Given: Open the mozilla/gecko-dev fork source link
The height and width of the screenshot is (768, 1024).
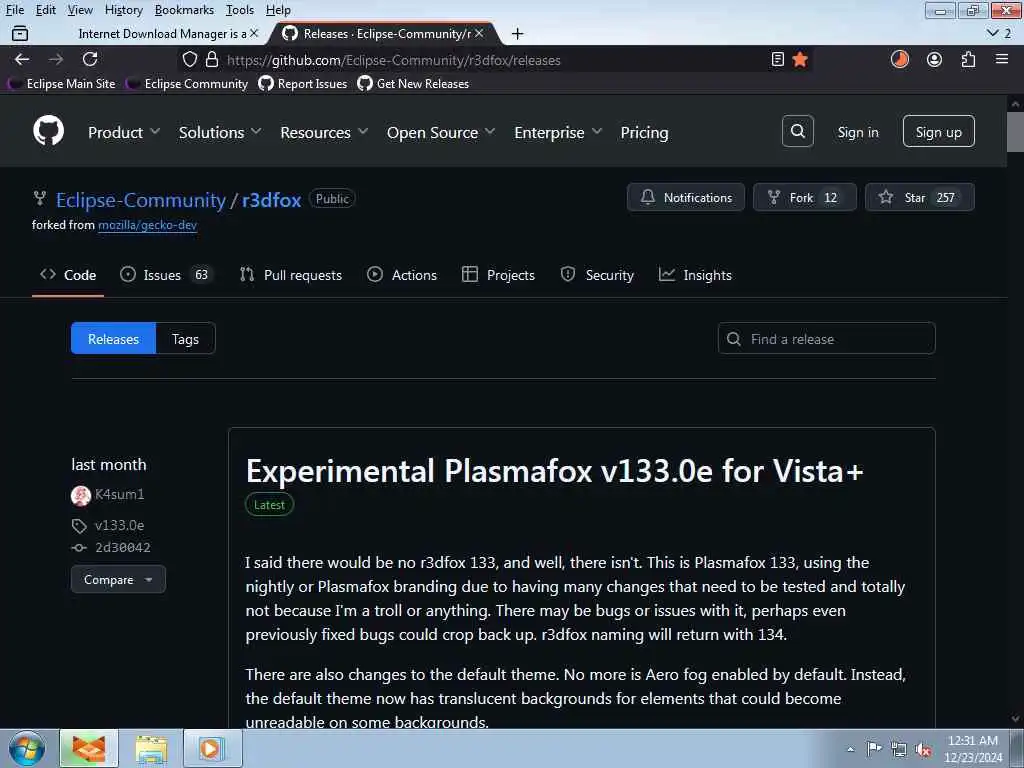Looking at the screenshot, I should (x=148, y=225).
